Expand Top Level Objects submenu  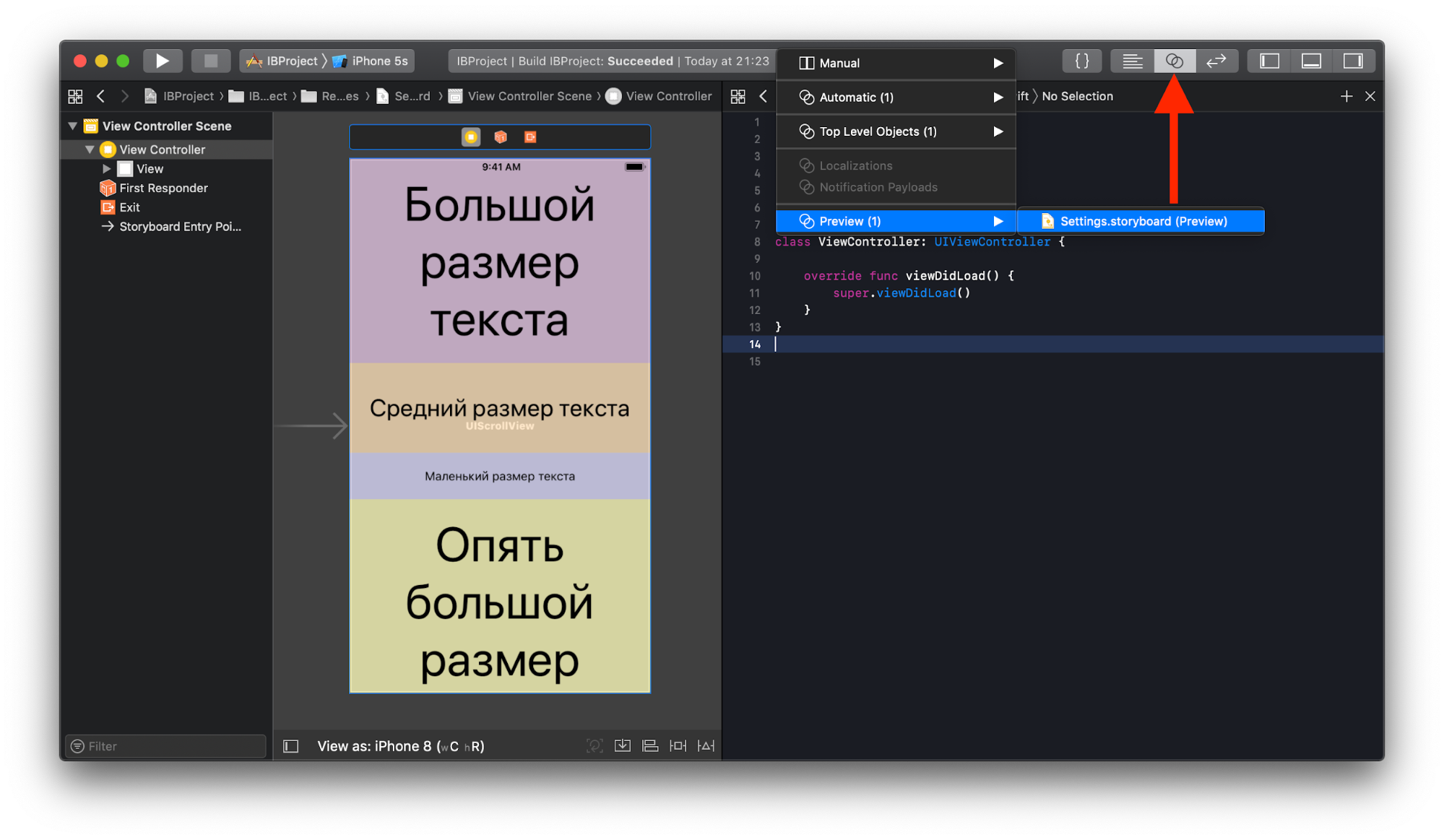999,131
